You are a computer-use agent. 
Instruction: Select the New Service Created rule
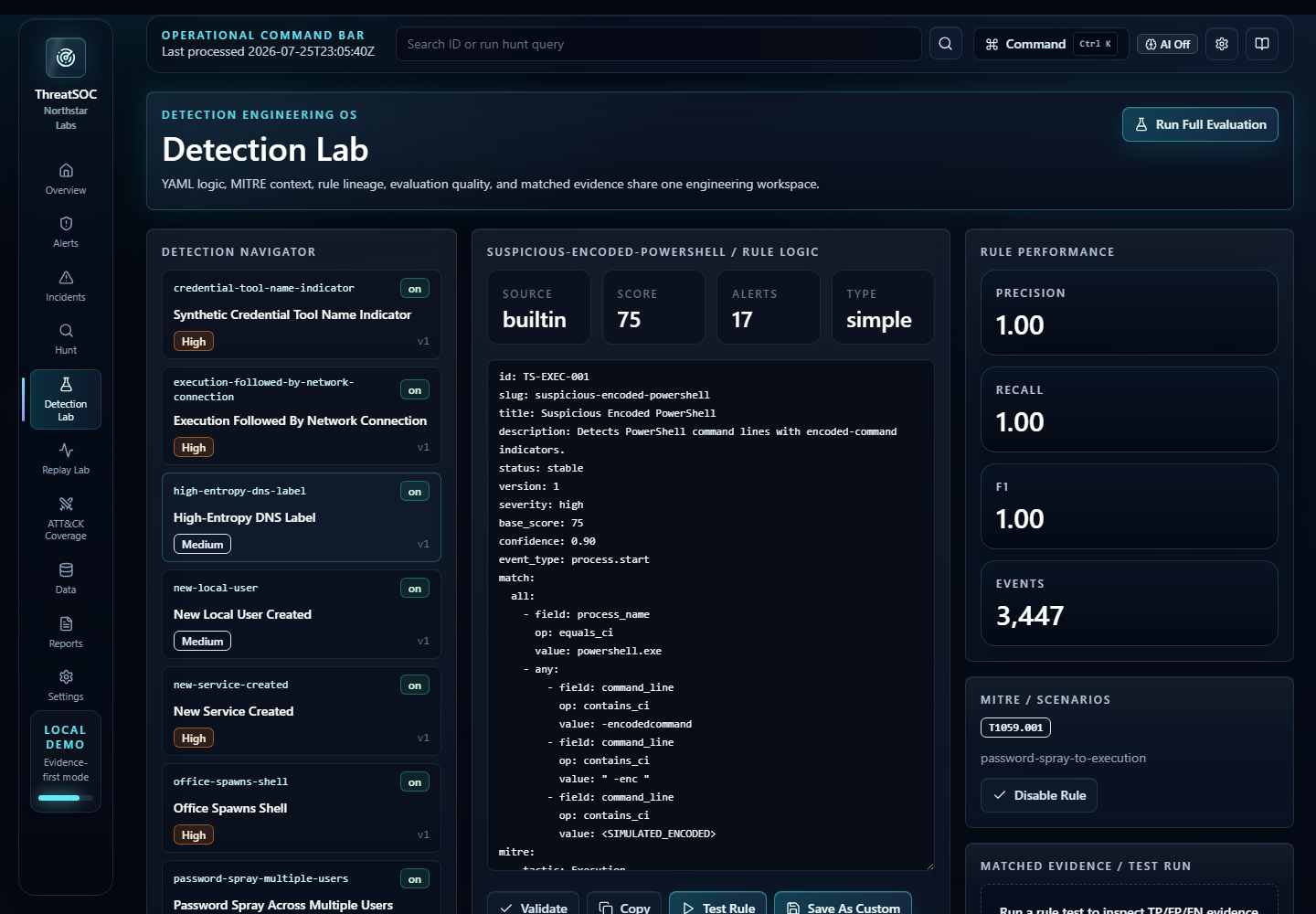(x=302, y=711)
